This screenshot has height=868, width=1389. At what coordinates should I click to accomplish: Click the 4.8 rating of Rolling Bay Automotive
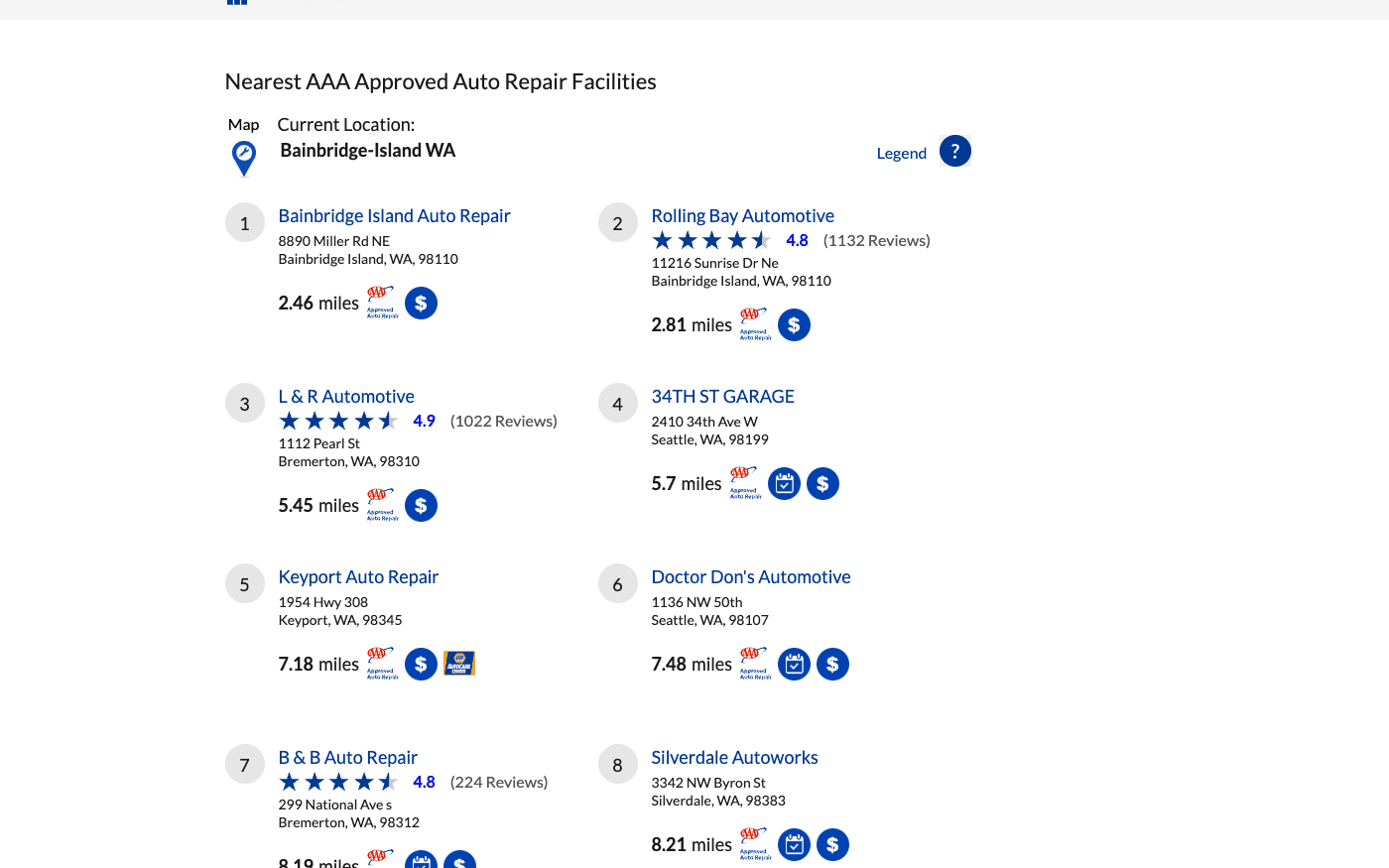797,240
